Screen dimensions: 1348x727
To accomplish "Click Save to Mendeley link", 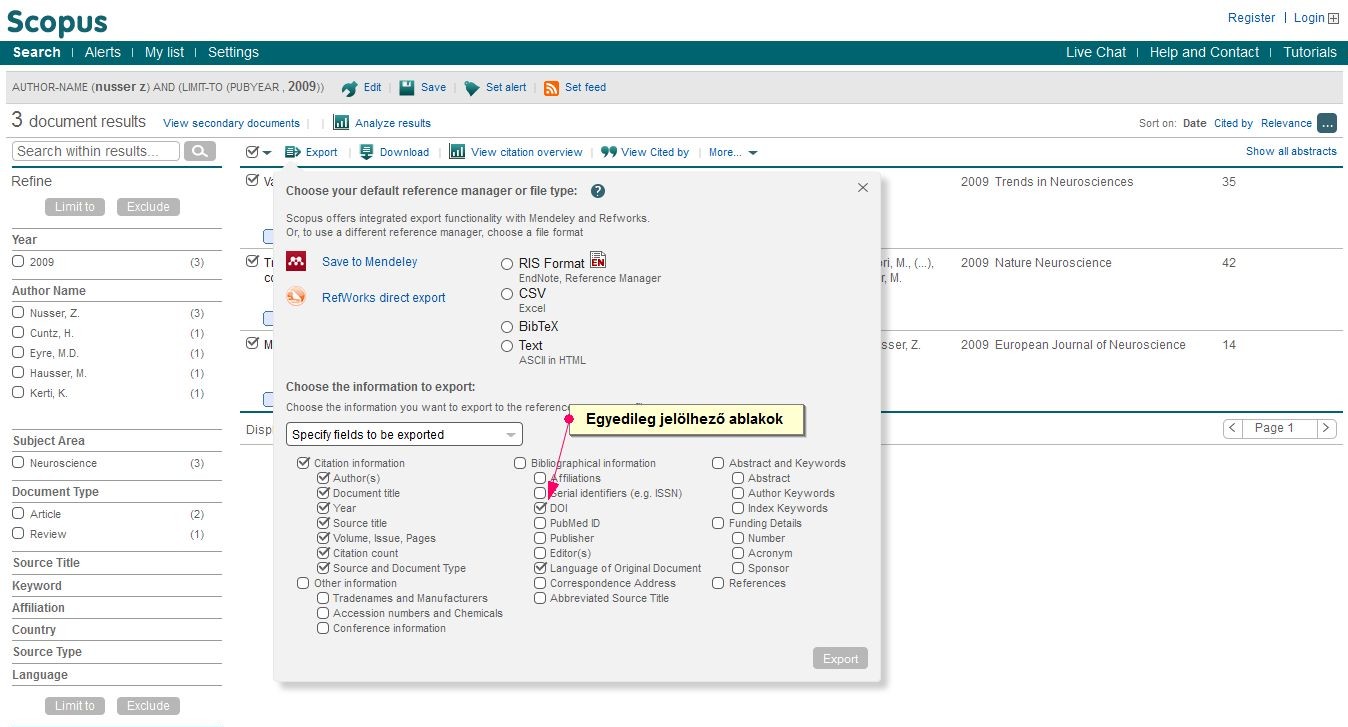I will (x=370, y=262).
